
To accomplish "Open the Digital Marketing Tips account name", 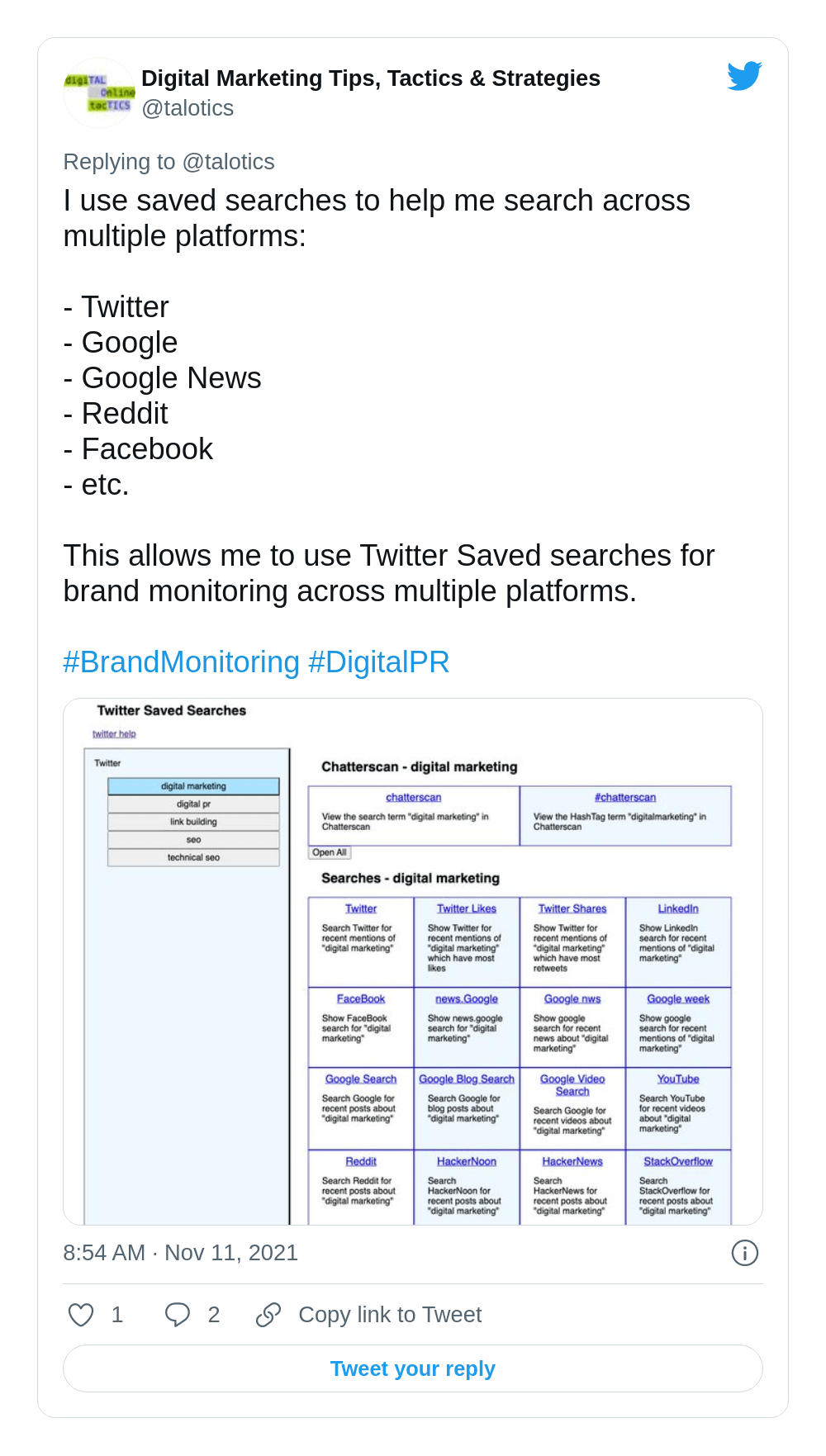I will tap(370, 78).
